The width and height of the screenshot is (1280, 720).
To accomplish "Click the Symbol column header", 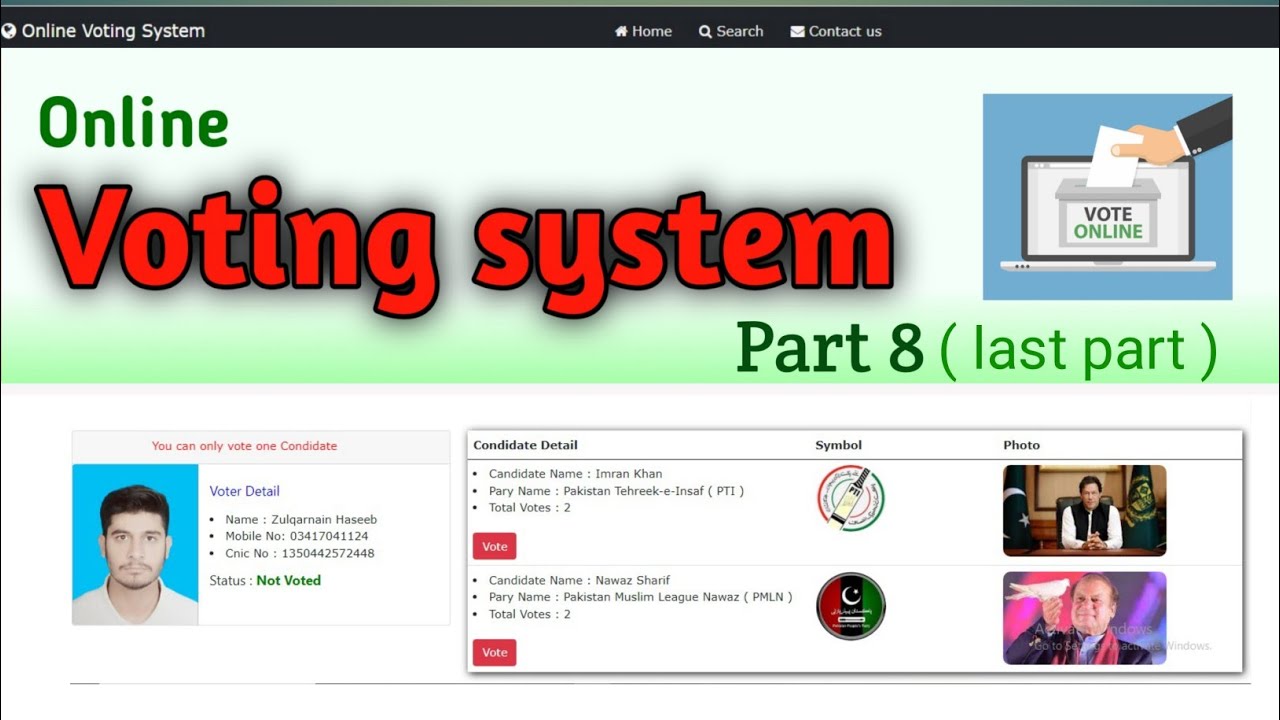I will coord(838,445).
